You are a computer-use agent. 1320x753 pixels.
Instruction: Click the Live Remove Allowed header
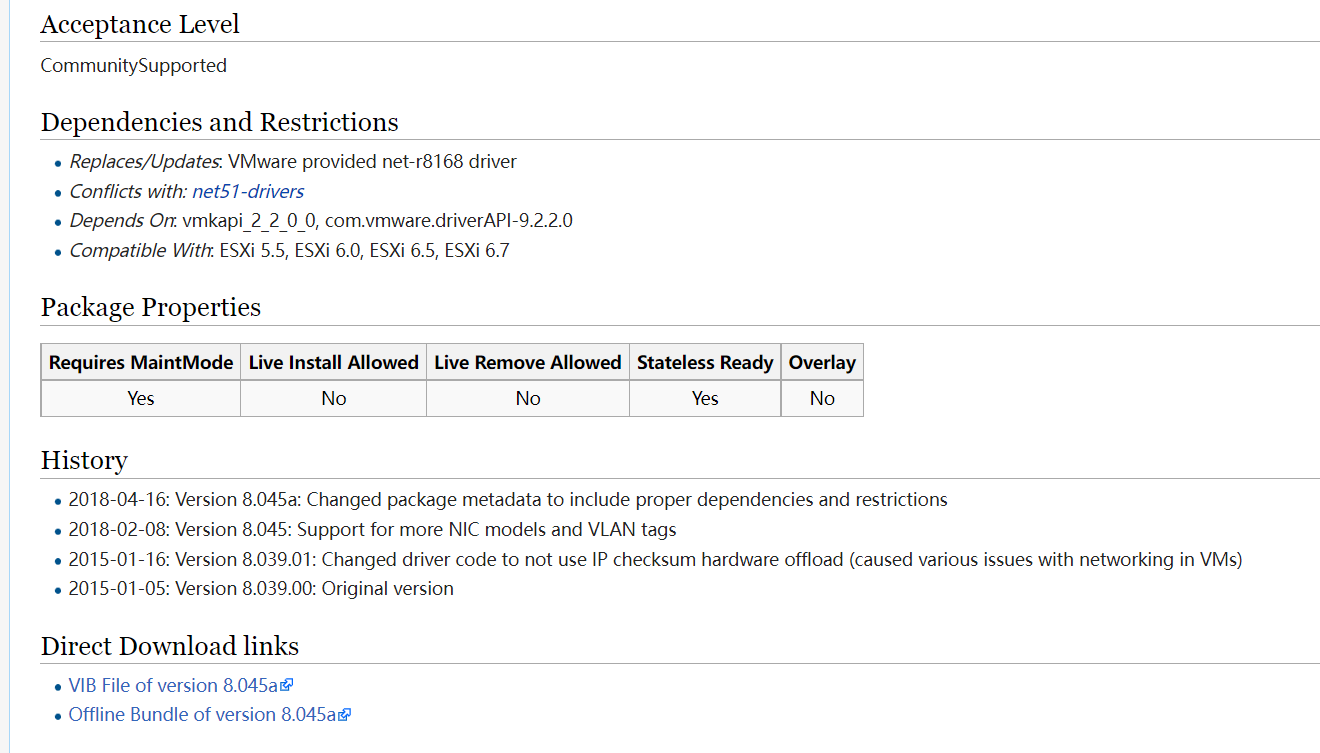pyautogui.click(x=527, y=362)
